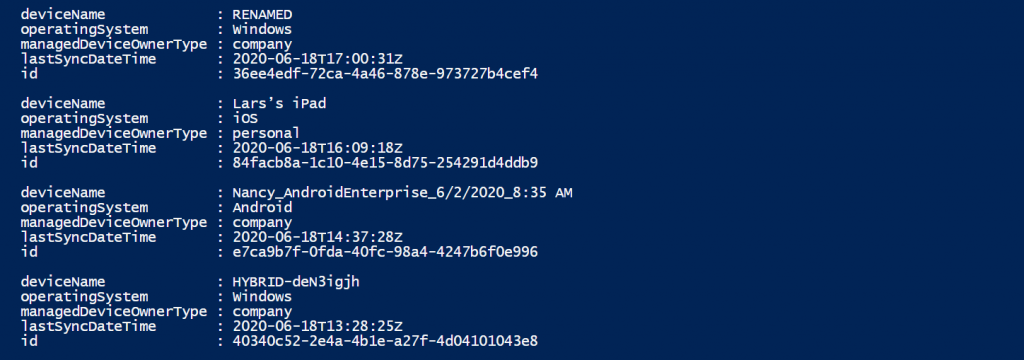Select the timestamp 2020-06-18T16:09:18Z

tap(317, 148)
